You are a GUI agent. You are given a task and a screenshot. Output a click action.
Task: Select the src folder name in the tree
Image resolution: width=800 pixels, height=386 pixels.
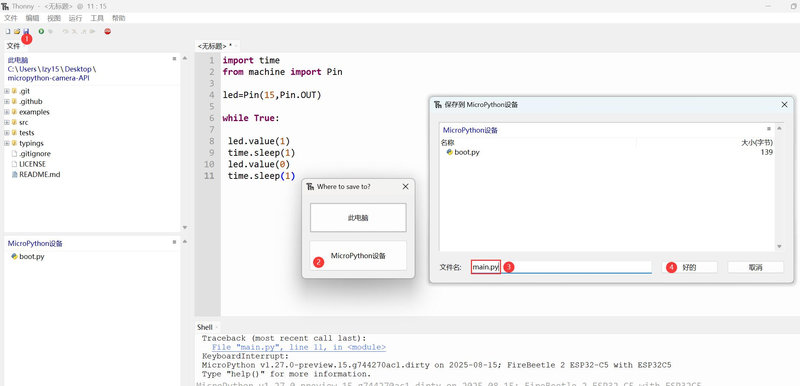pos(23,122)
